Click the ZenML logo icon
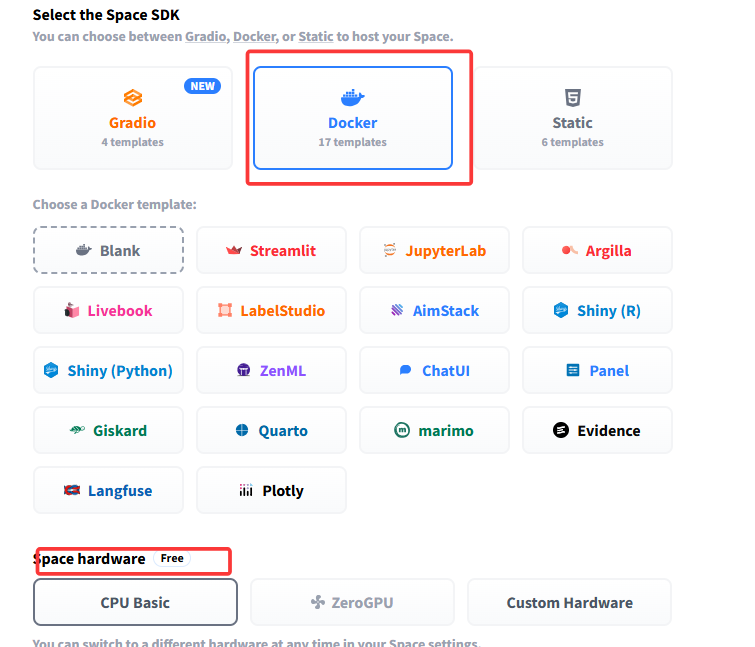 point(244,371)
